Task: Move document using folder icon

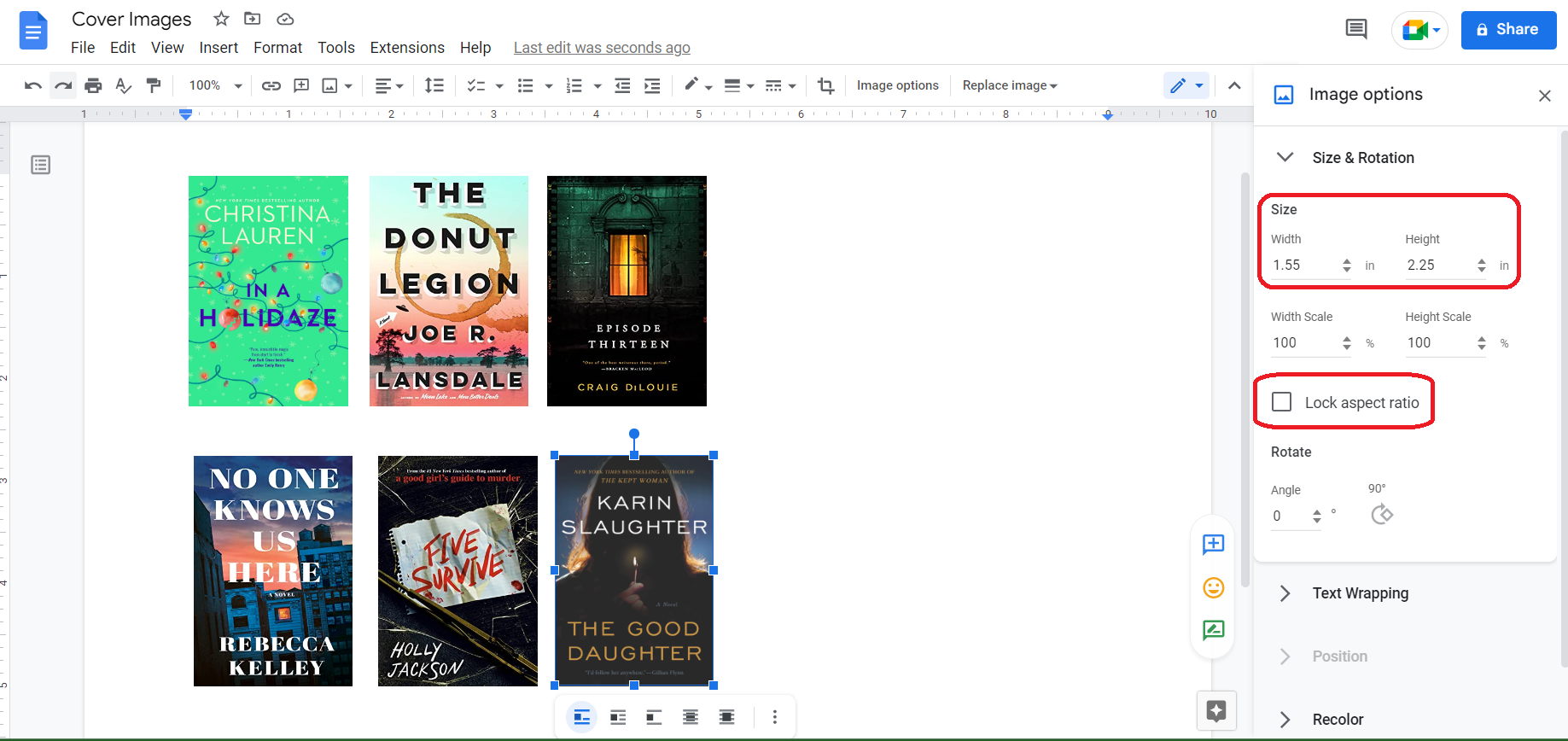Action: tap(253, 19)
